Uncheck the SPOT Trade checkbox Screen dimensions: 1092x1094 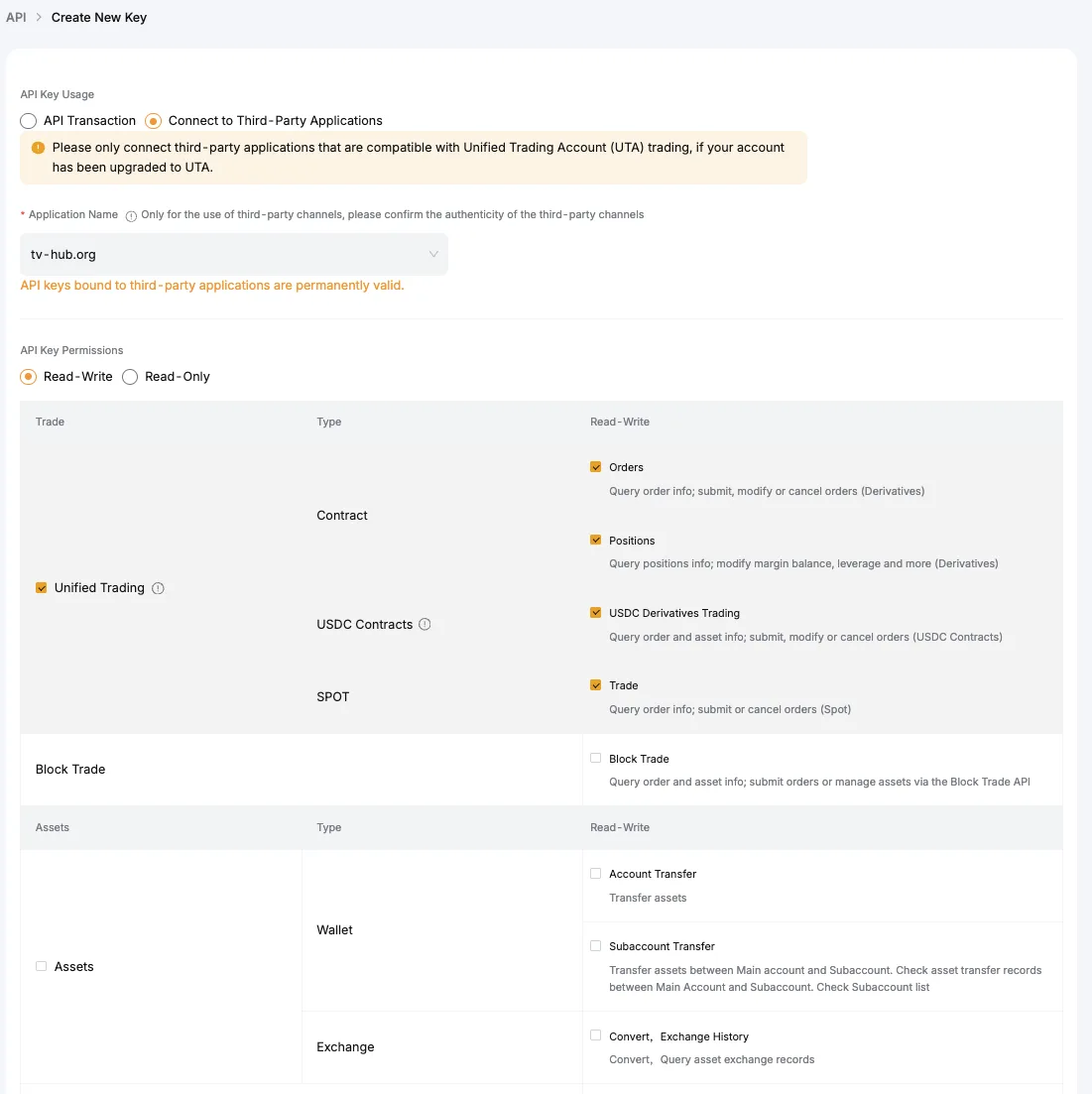[595, 685]
